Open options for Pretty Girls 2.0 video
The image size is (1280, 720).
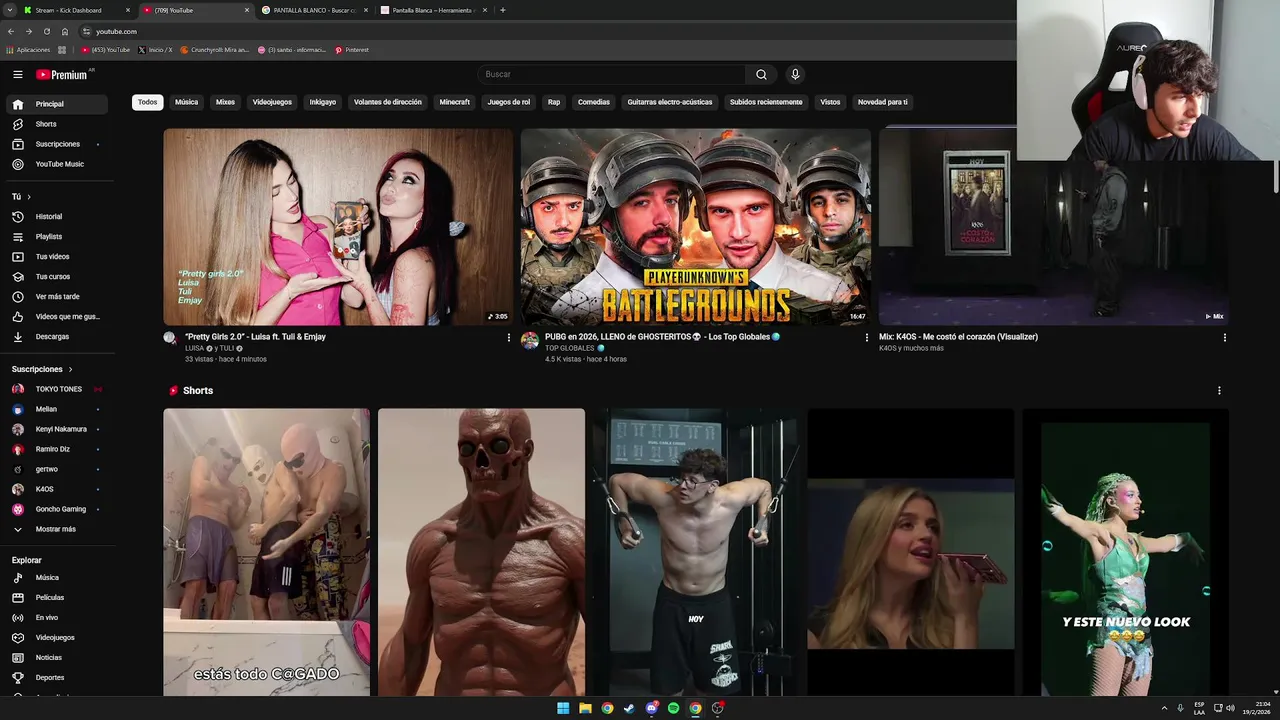tap(508, 337)
